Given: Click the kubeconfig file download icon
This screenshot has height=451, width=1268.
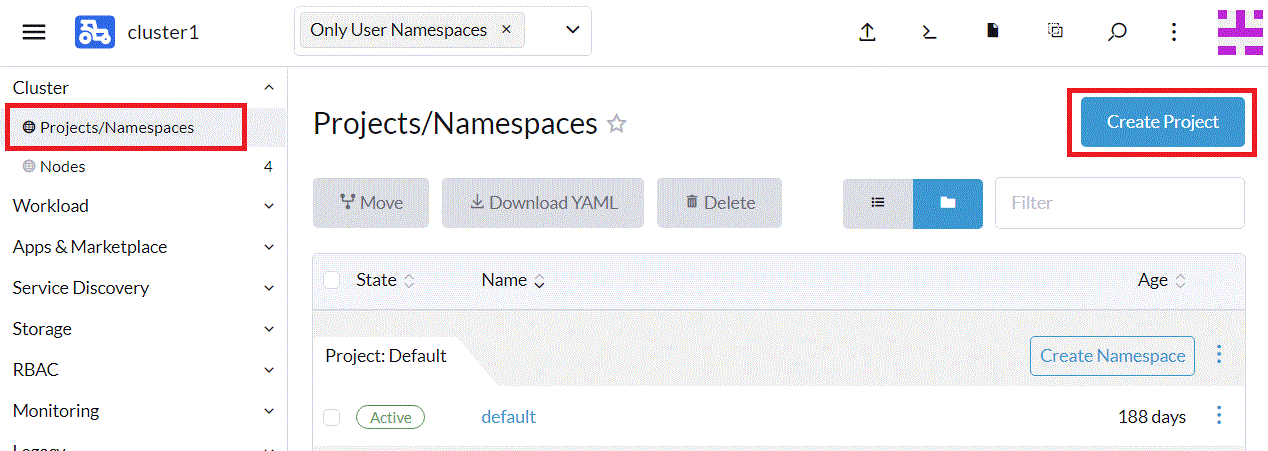Looking at the screenshot, I should (x=992, y=31).
